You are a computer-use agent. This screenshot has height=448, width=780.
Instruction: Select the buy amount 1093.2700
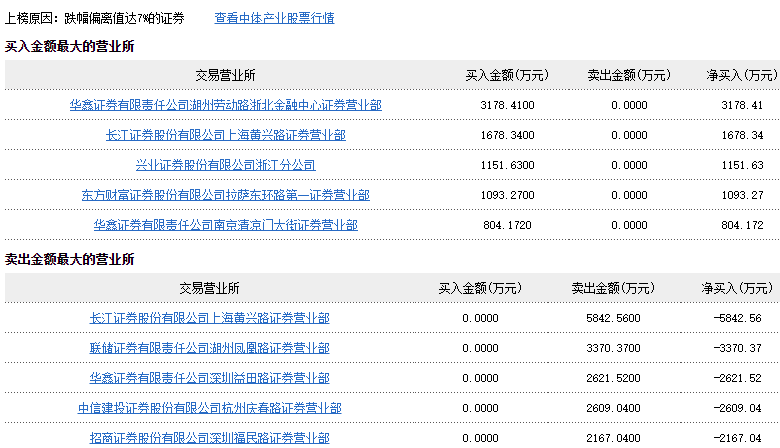507,195
